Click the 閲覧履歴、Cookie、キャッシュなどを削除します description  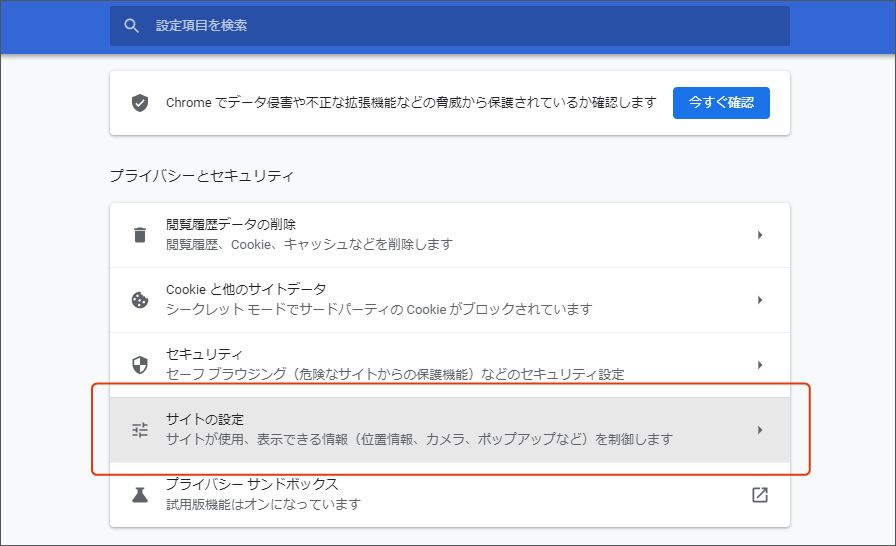(309, 244)
